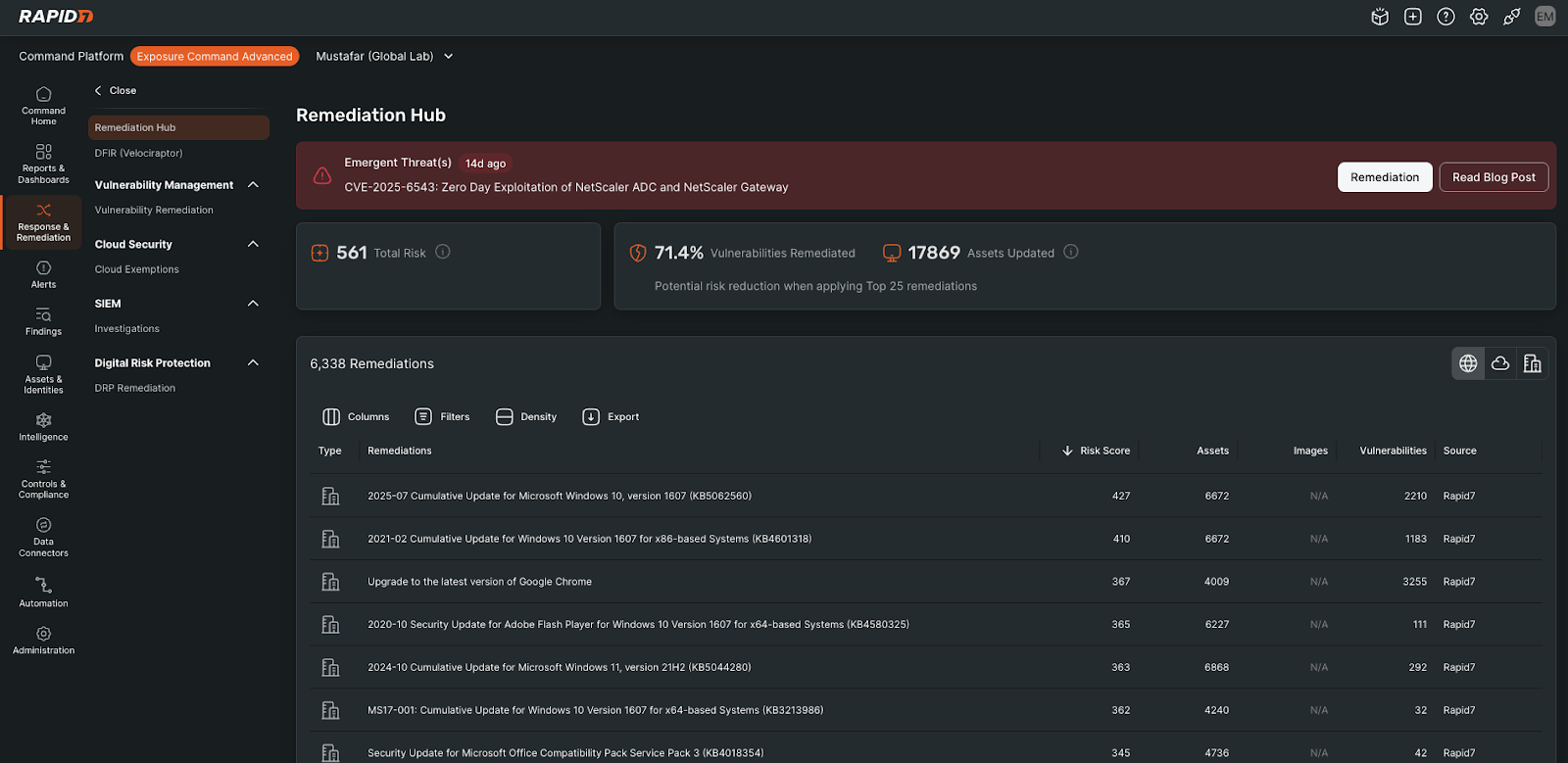Open the Density table setting
Viewport: 1568px width, 763px height.
[x=526, y=417]
